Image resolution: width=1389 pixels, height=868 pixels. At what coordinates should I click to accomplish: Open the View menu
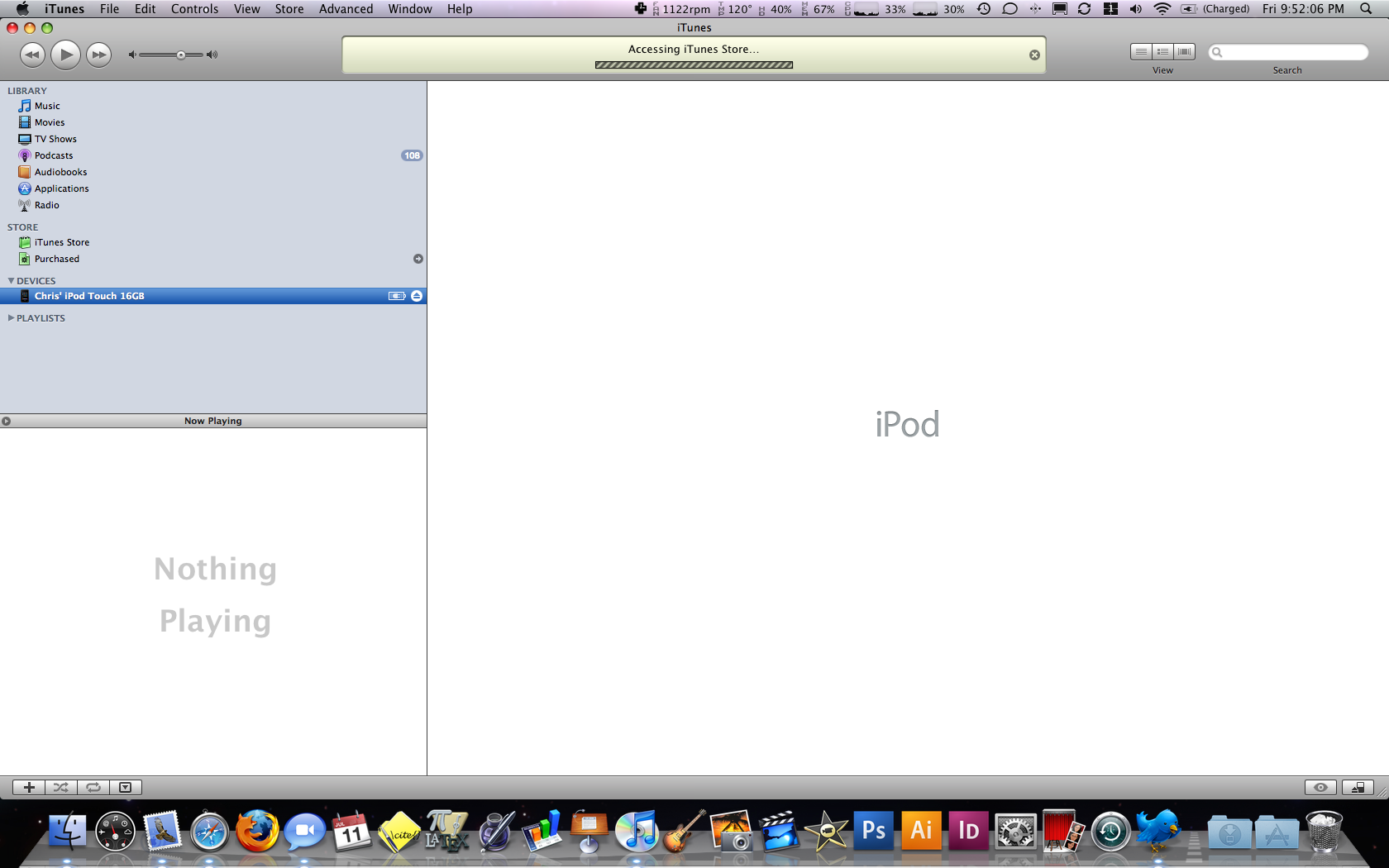click(247, 9)
